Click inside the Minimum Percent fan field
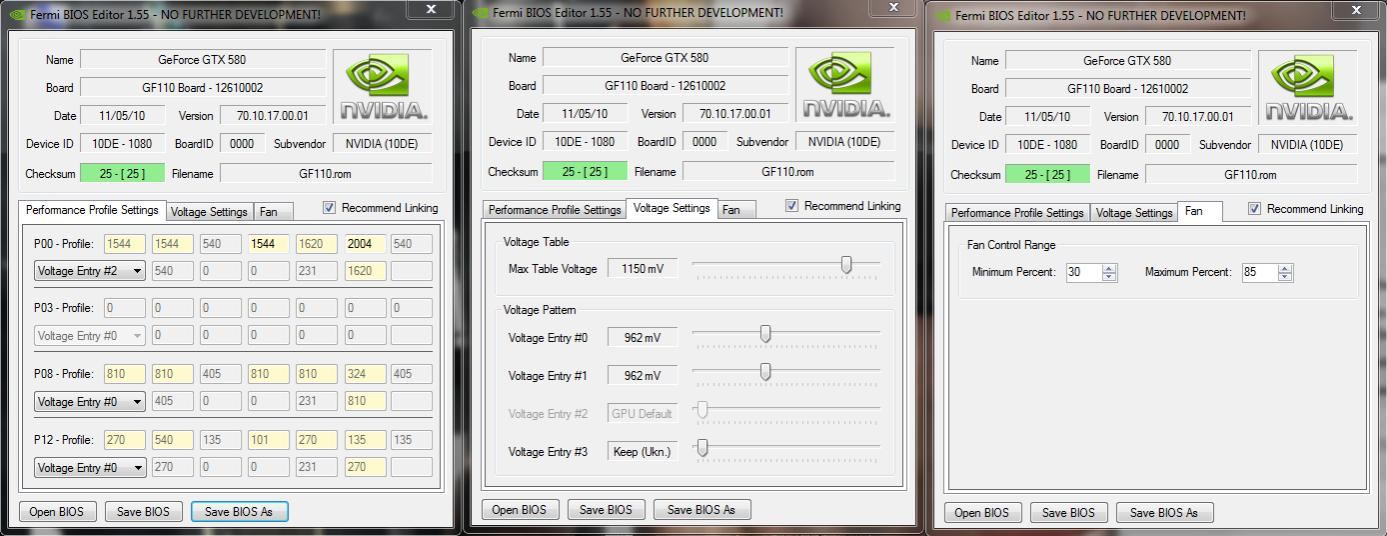Screen dimensions: 1387x536 click(x=1083, y=272)
